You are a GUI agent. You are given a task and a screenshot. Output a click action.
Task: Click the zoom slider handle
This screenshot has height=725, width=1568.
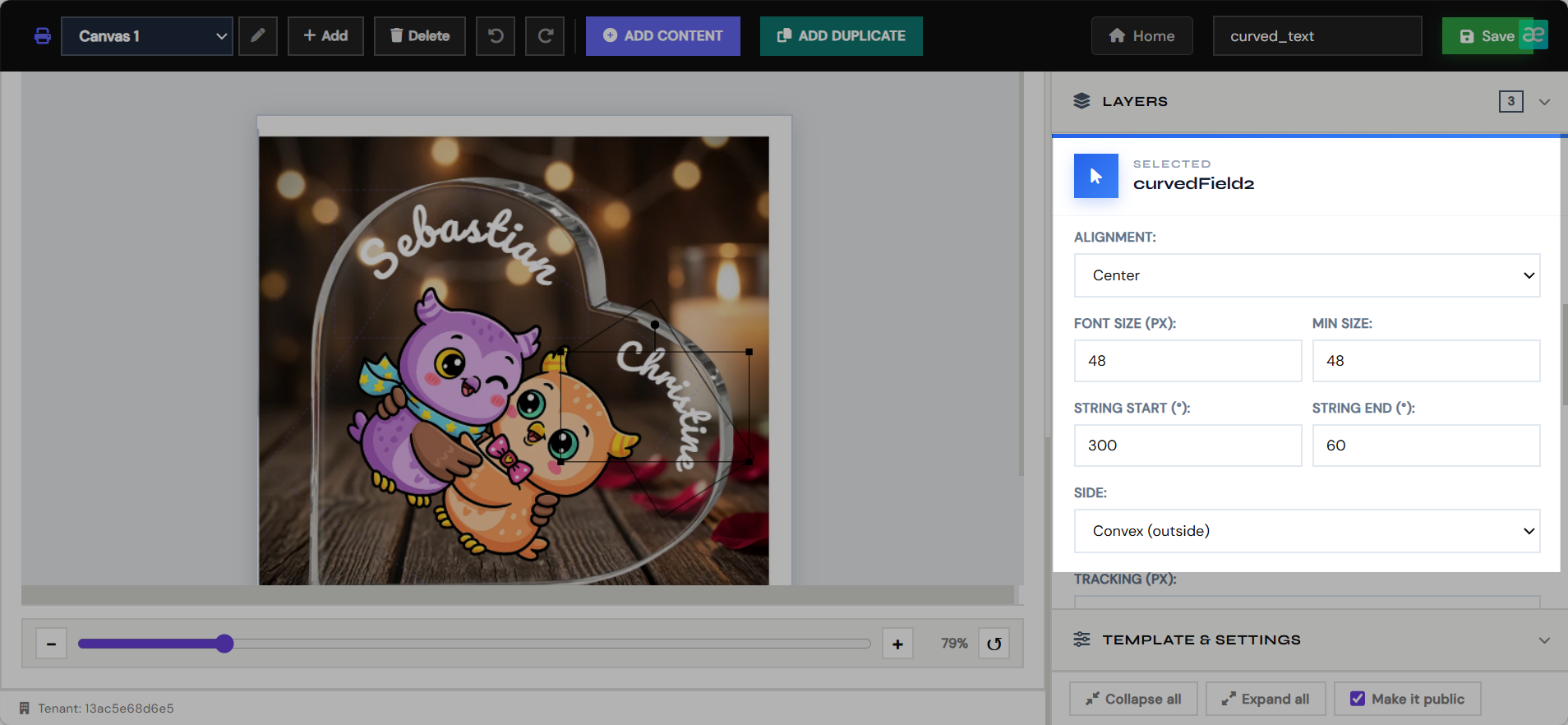point(224,644)
